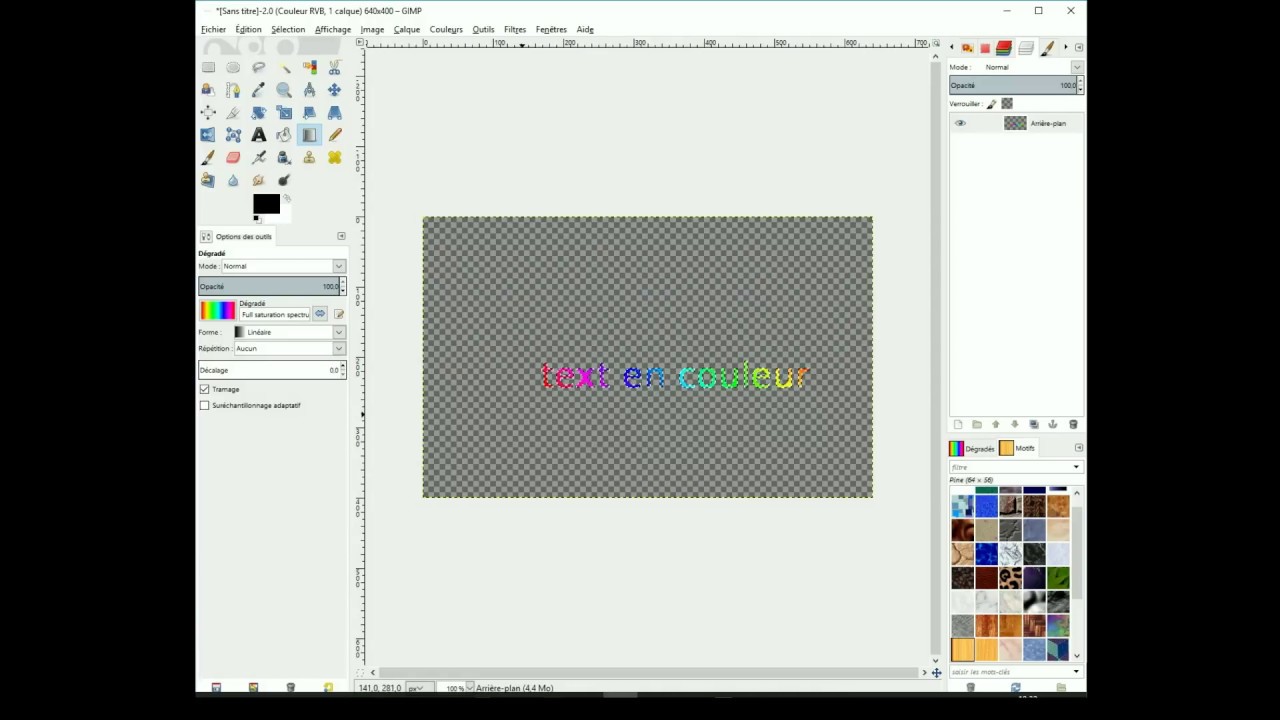Select the Measure compass tool
The width and height of the screenshot is (1280, 720).
click(x=309, y=90)
